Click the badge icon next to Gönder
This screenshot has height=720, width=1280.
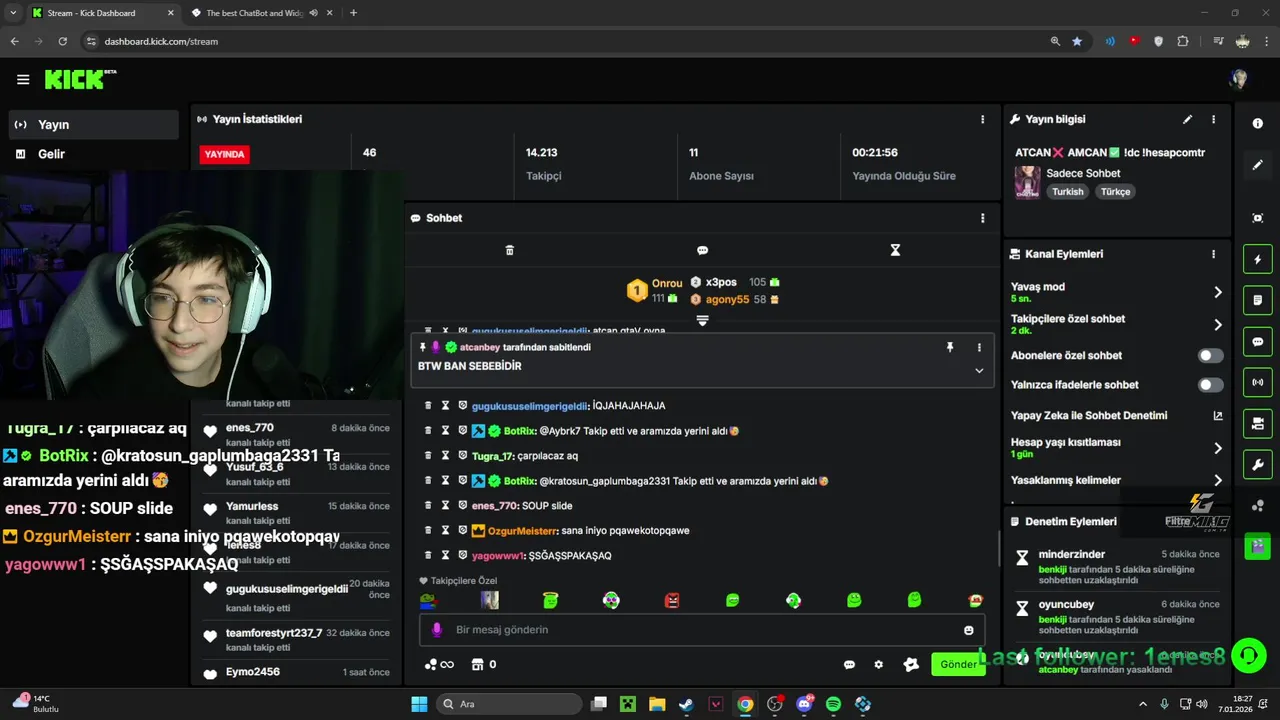click(910, 664)
